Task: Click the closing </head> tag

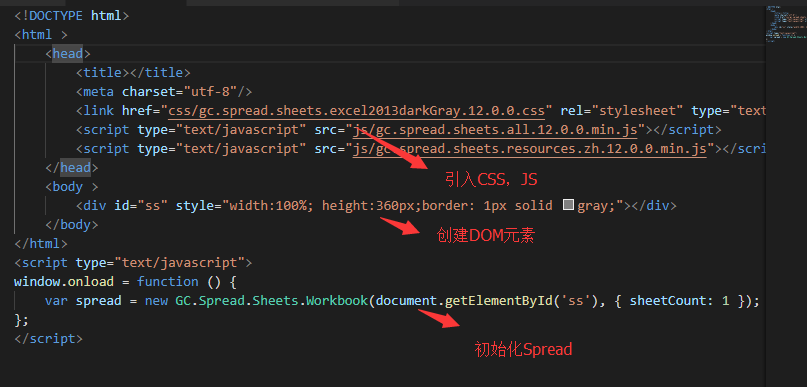Action: 72,168
